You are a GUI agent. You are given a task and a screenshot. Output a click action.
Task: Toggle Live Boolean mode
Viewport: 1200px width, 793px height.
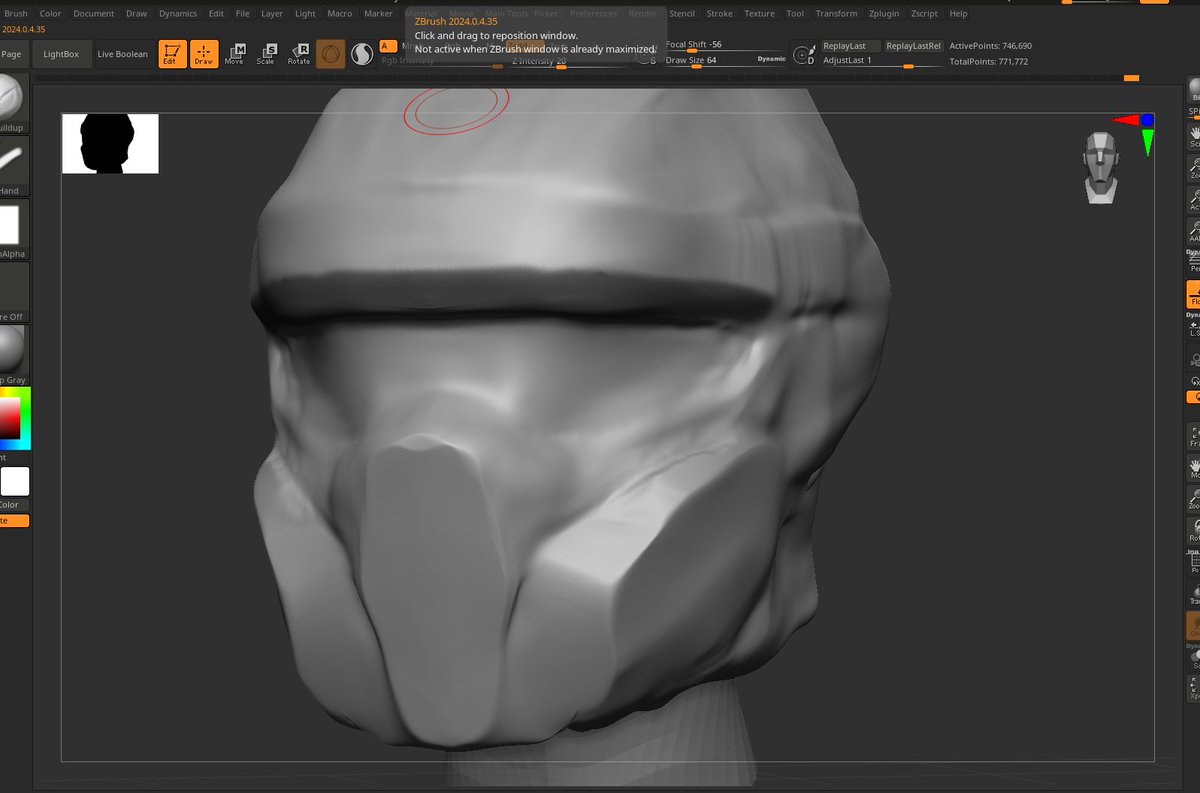tap(122, 54)
